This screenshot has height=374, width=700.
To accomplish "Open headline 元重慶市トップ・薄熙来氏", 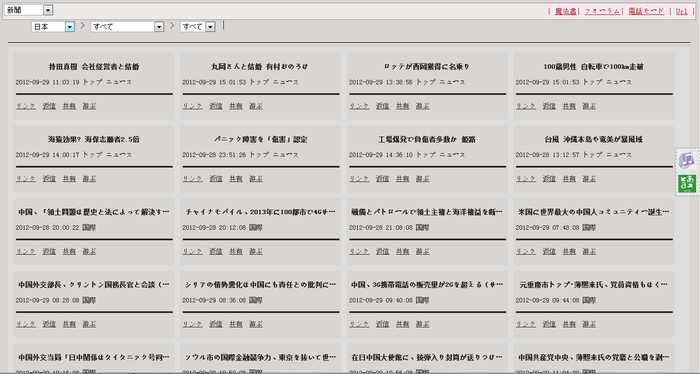I will pyautogui.click(x=593, y=285).
